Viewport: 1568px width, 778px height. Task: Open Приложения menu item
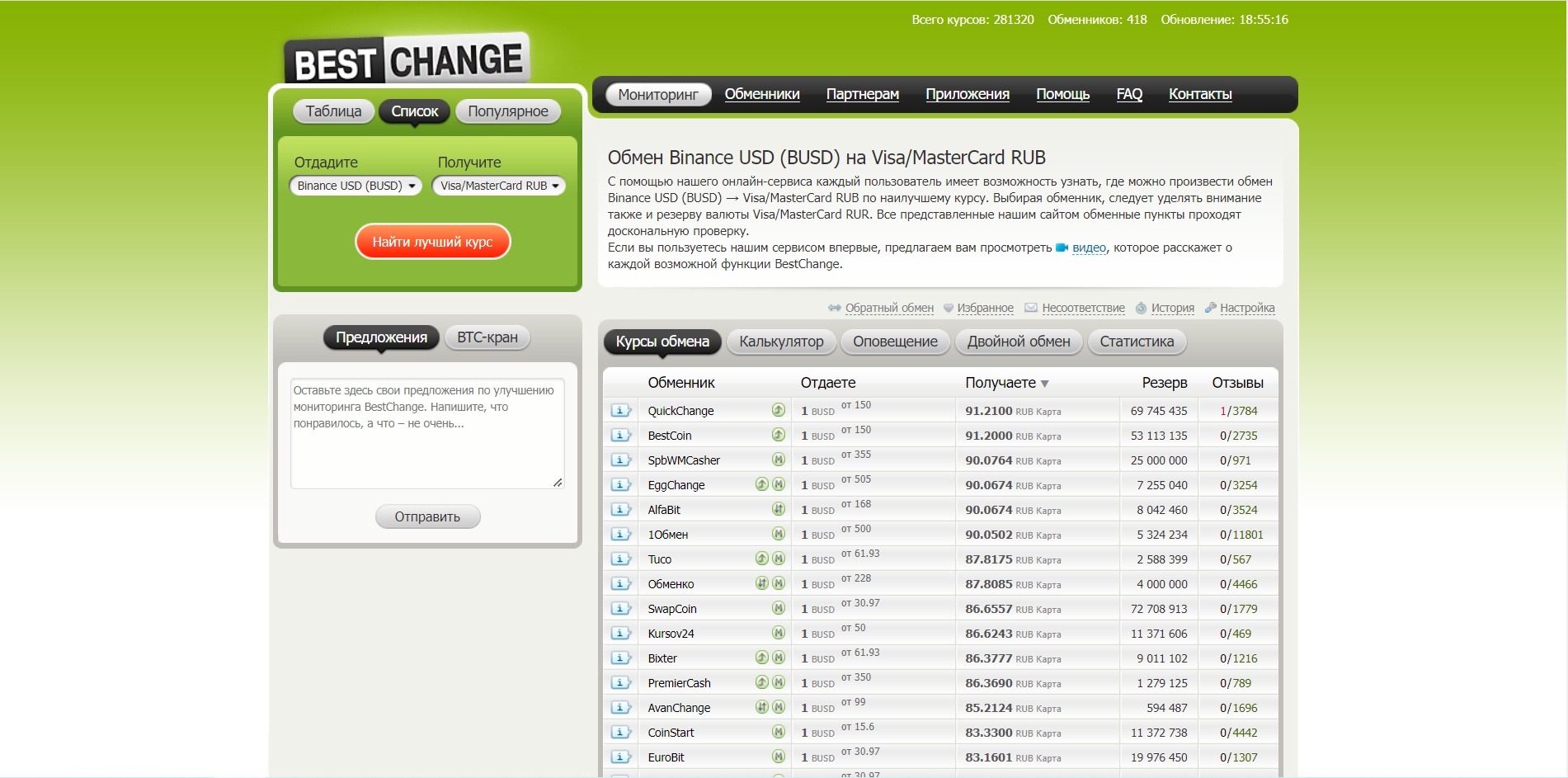(x=968, y=94)
